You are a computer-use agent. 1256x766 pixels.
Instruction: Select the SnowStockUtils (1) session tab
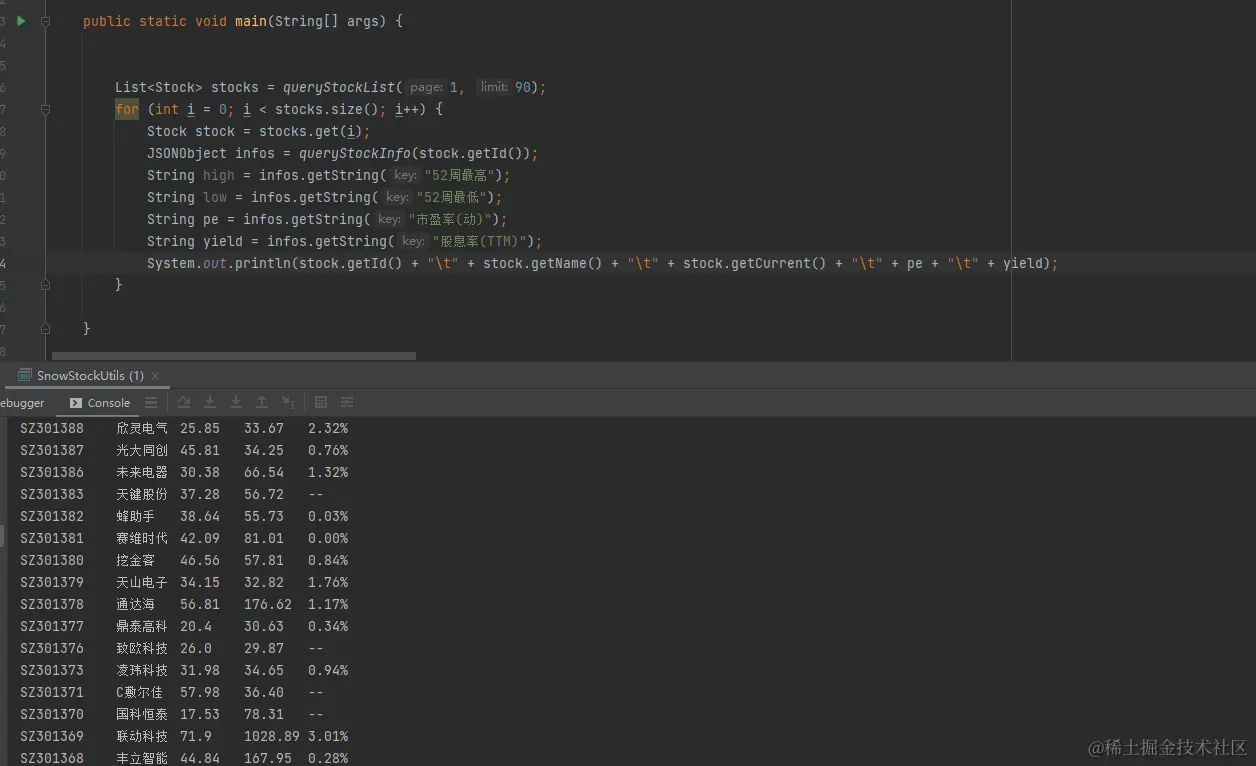[82, 376]
